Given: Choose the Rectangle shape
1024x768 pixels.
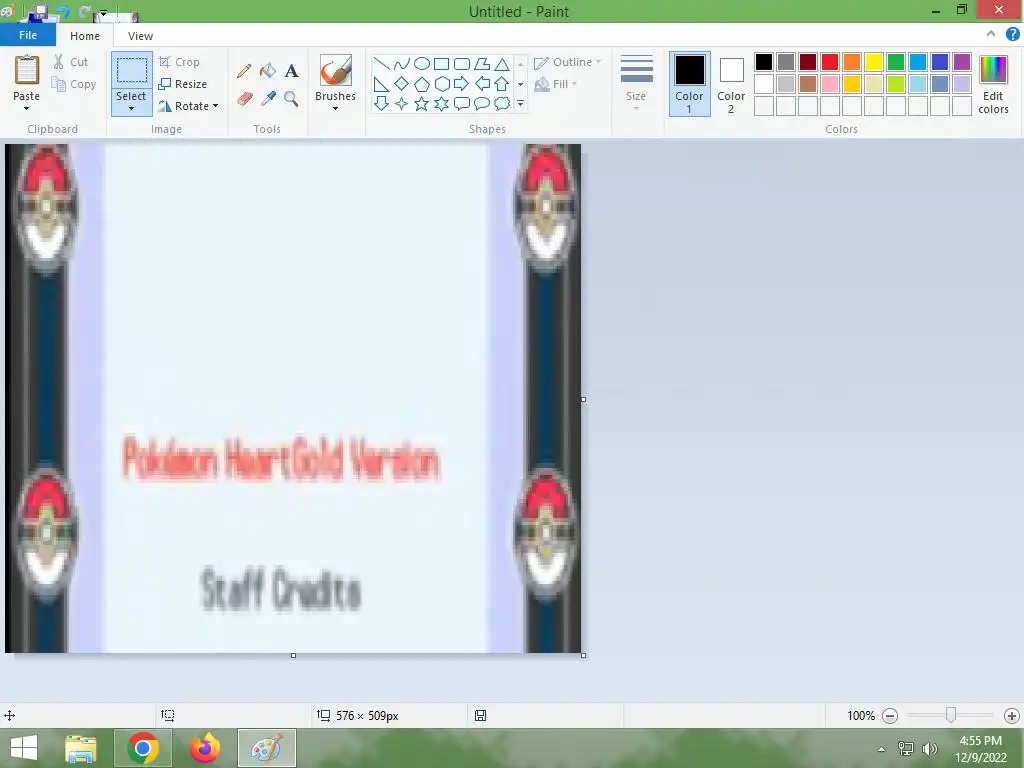Looking at the screenshot, I should (x=441, y=63).
